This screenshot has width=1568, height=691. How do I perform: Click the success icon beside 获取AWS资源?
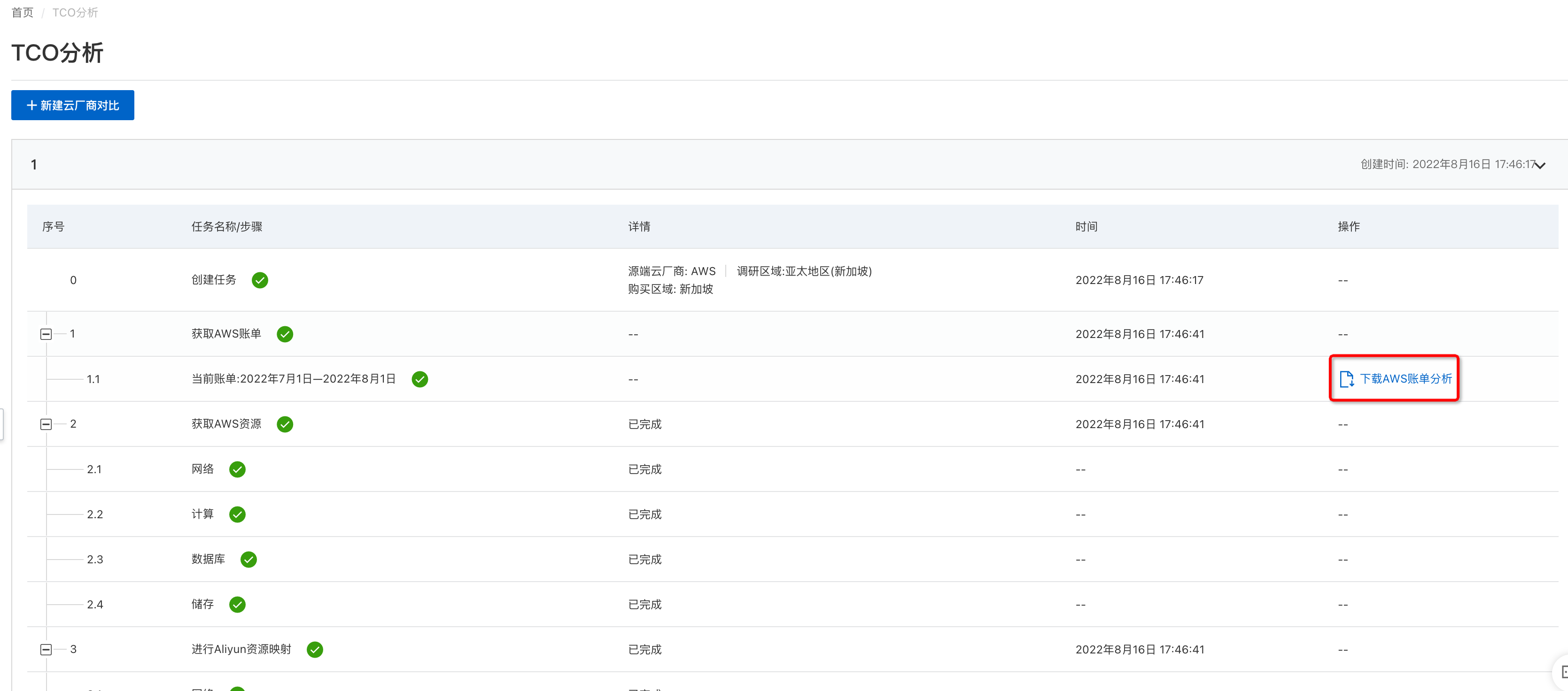(x=285, y=424)
